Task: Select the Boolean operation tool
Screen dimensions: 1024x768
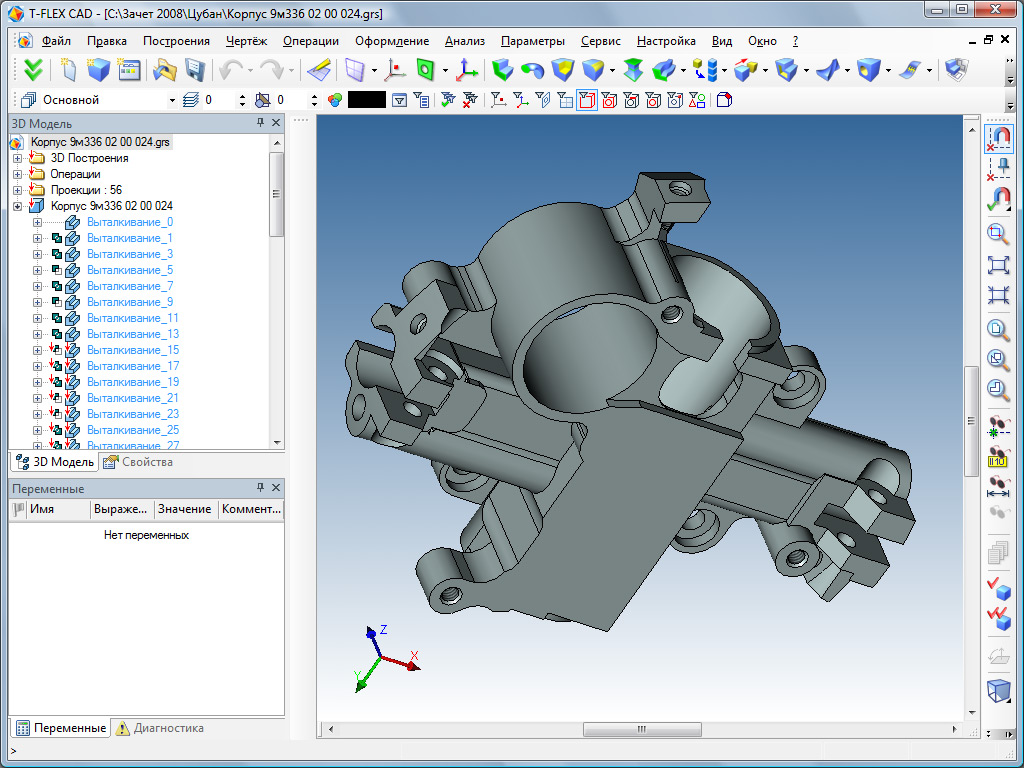Action: 562,69
